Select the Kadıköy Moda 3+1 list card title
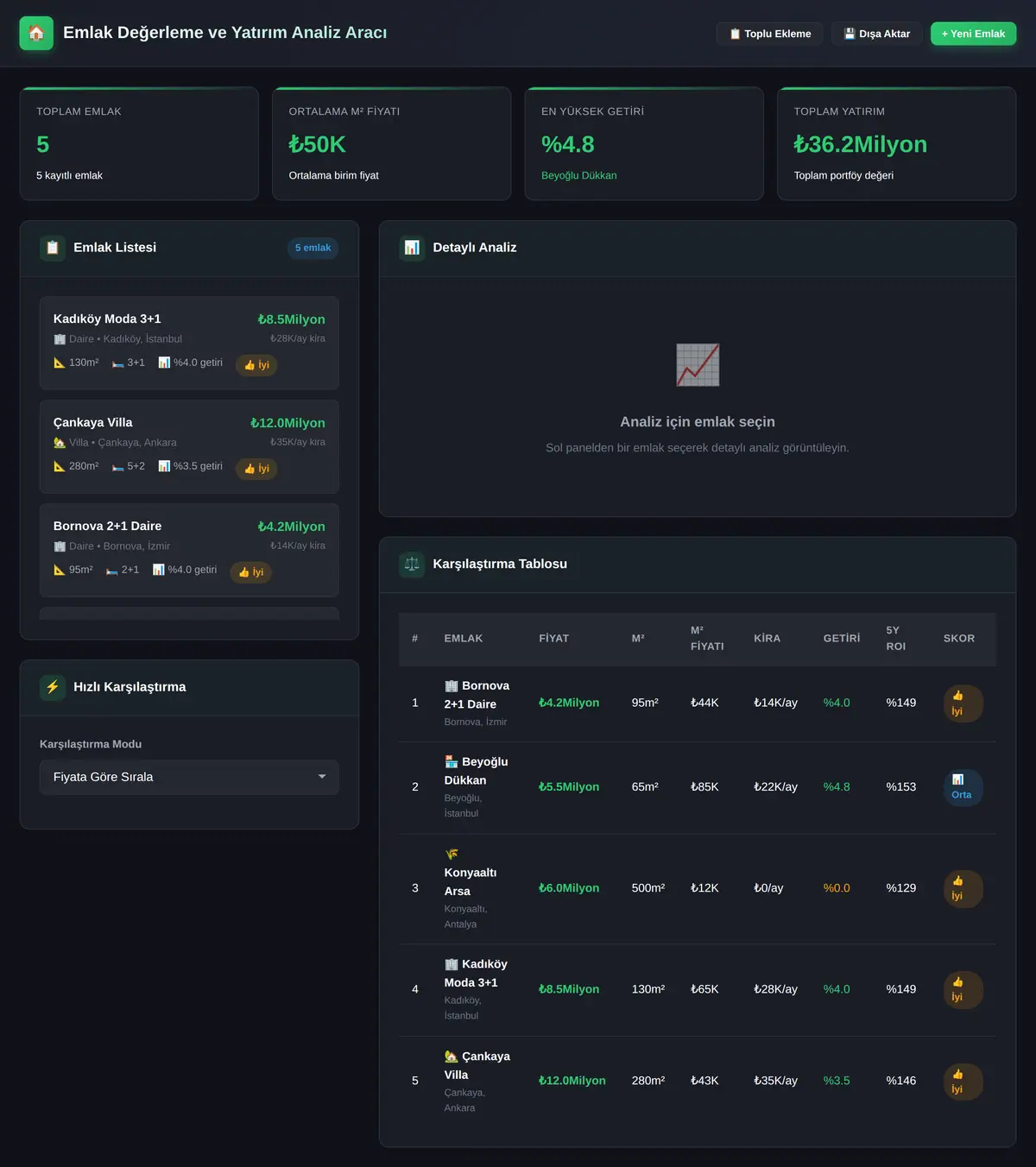Viewport: 1036px width, 1167px height. point(107,319)
